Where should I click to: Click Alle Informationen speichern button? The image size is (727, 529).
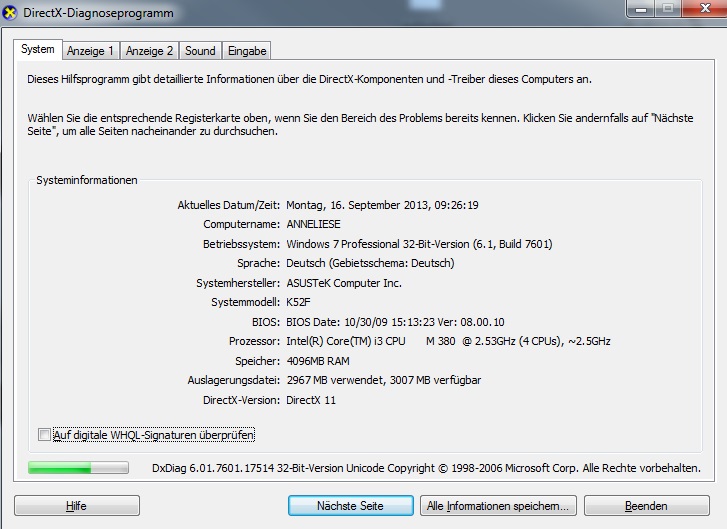pos(498,505)
